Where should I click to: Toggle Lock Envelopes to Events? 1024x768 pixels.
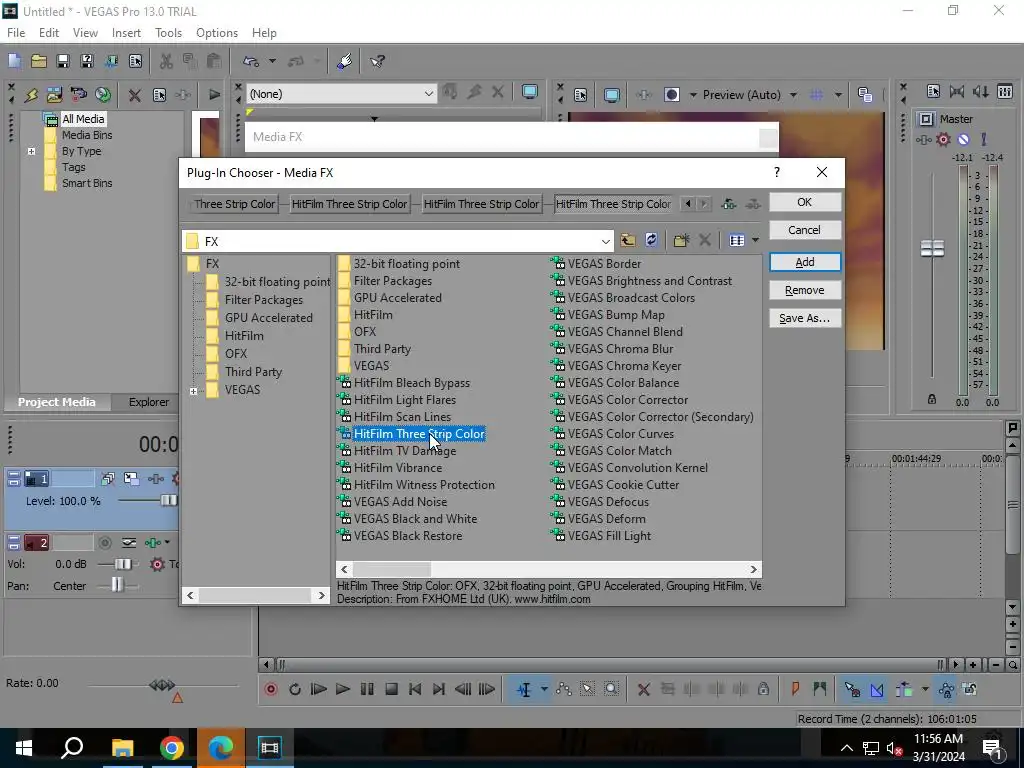point(946,689)
